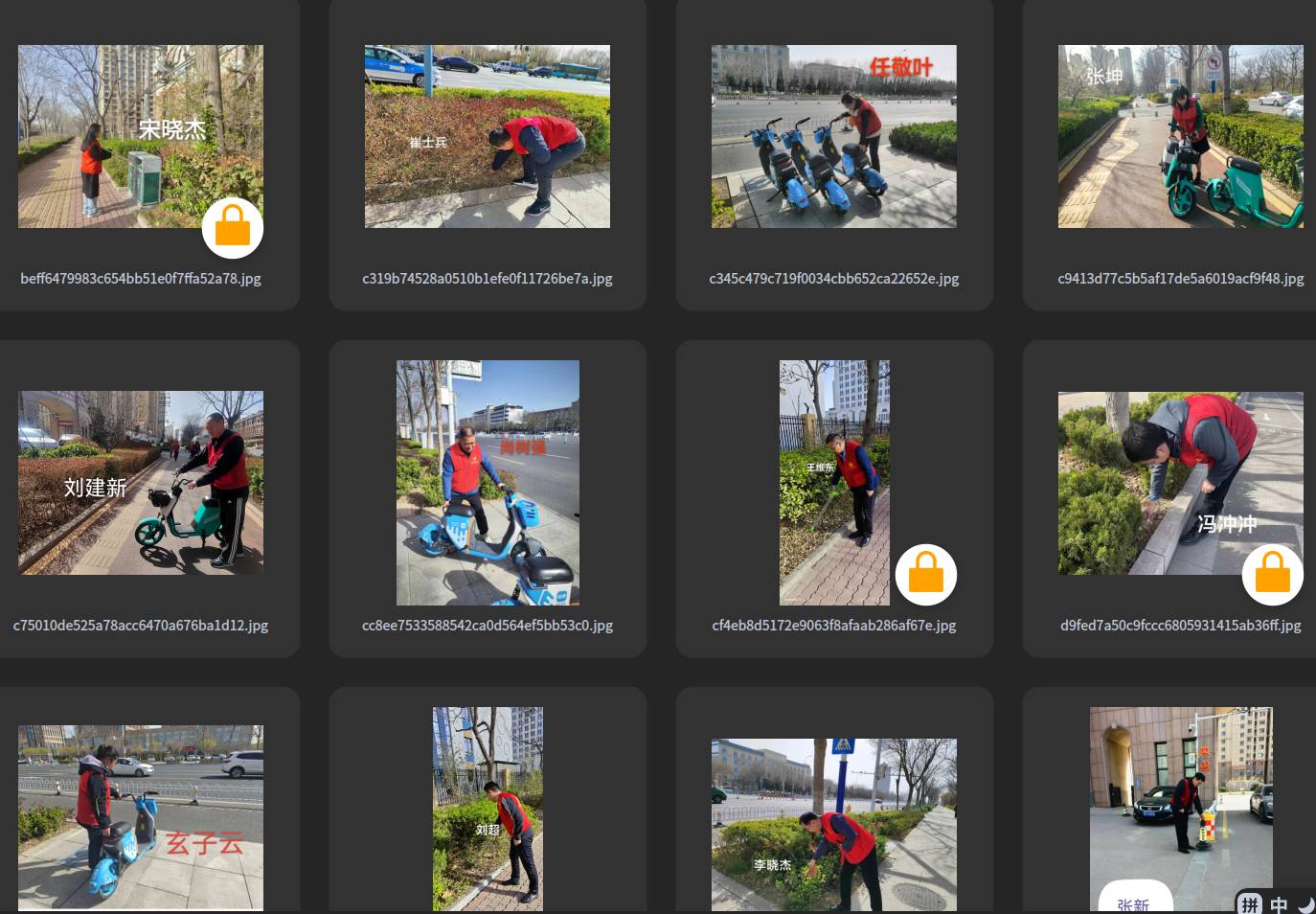This screenshot has height=914, width=1316.
Task: Click the lock icon on the 冯冲冲 photo
Action: [x=1273, y=575]
